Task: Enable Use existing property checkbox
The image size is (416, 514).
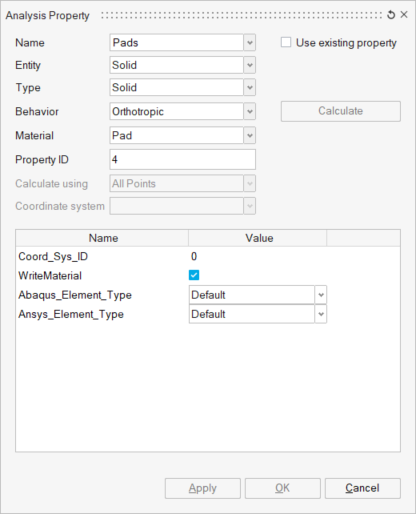Action: [x=286, y=43]
